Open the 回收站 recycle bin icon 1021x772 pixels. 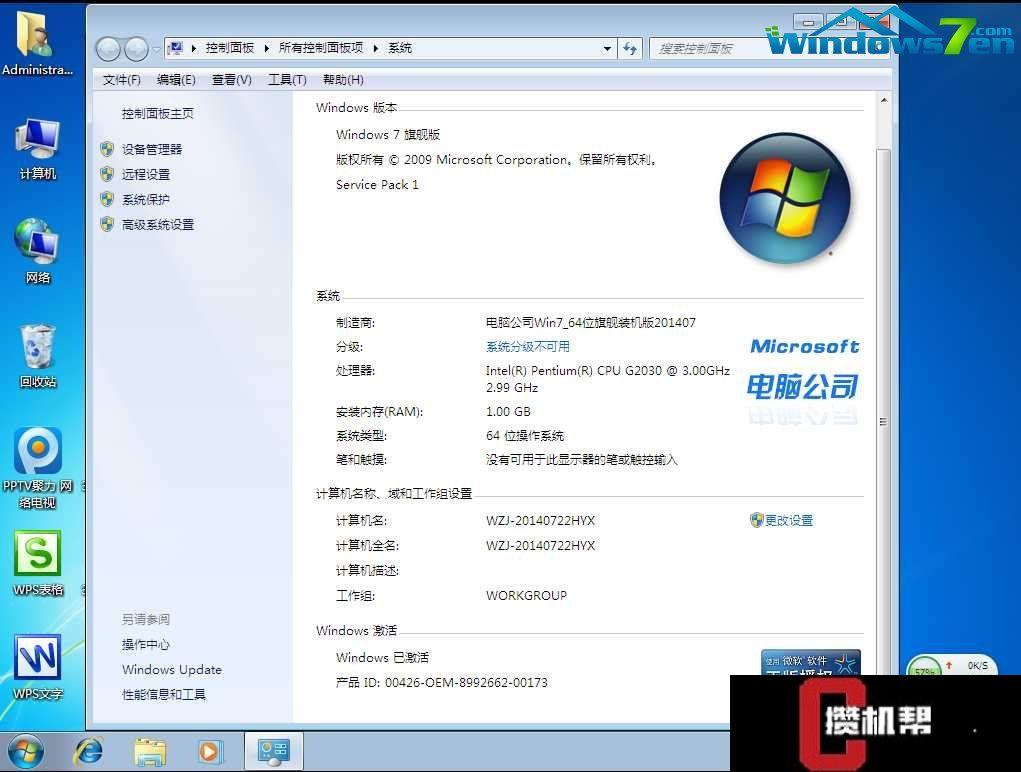37,355
